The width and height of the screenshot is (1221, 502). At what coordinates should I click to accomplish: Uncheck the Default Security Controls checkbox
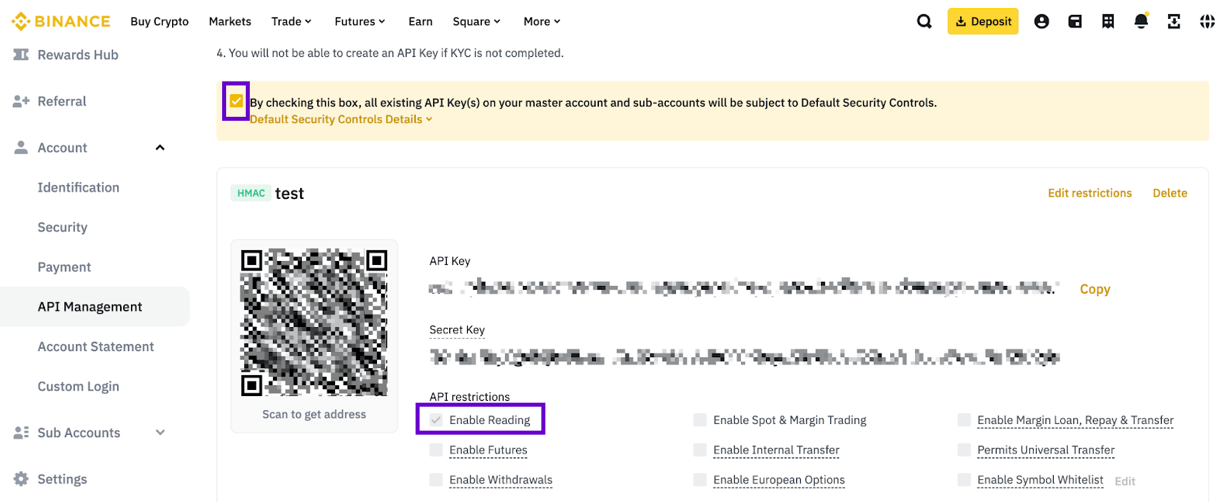point(236,101)
